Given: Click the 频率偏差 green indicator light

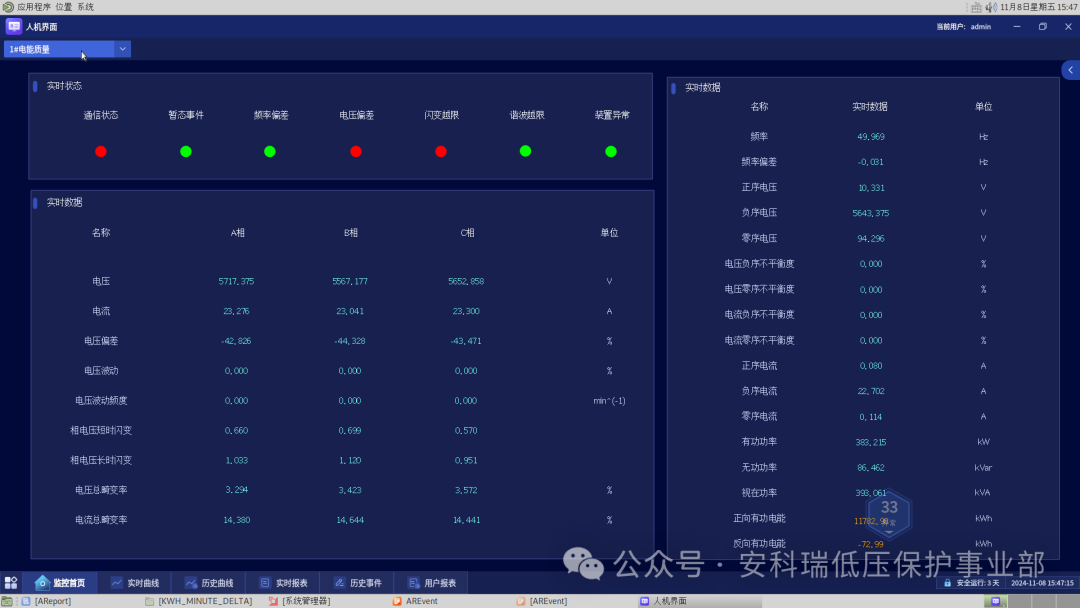Looking at the screenshot, I should [270, 151].
